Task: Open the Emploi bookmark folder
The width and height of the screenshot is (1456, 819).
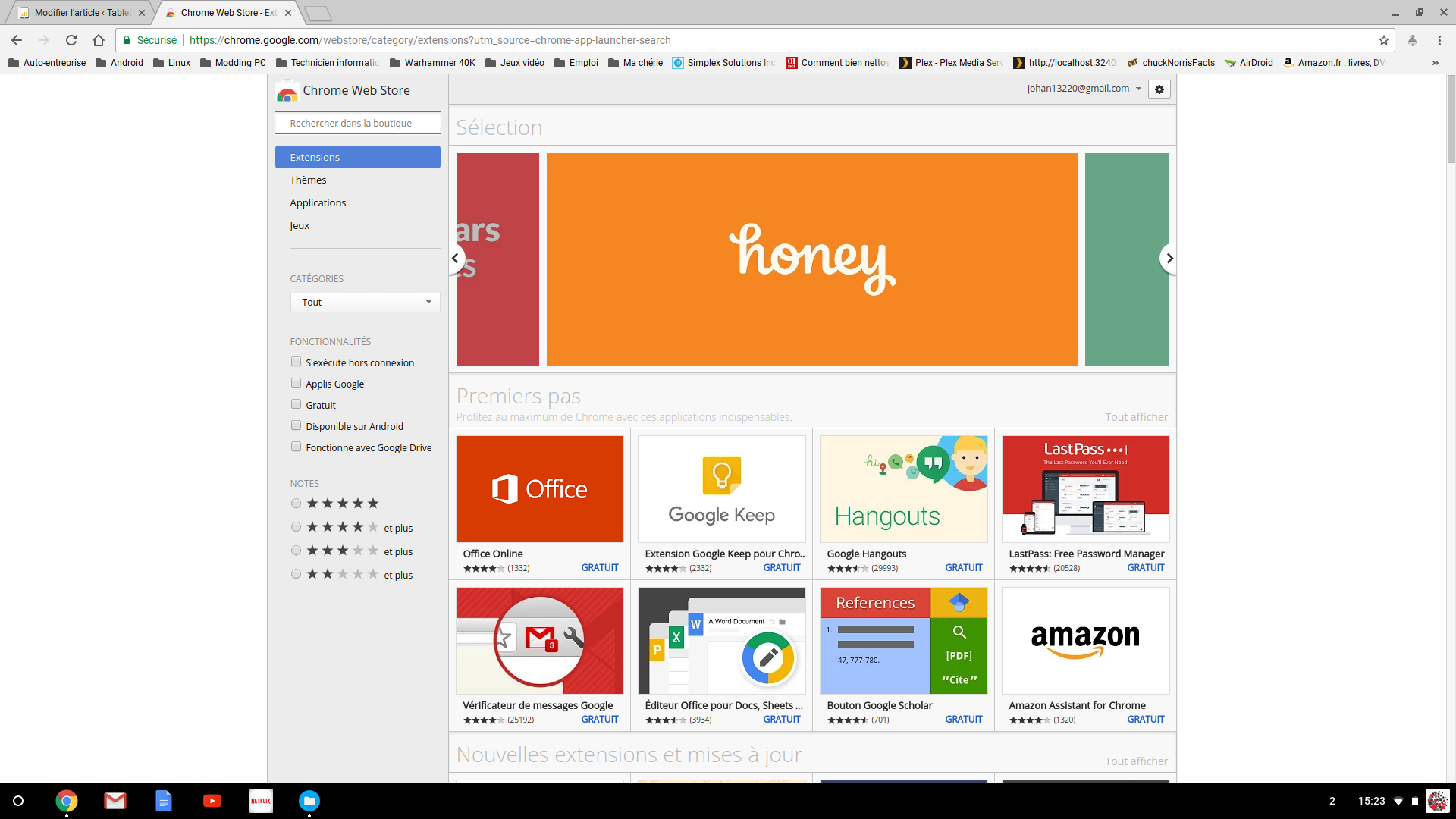Action: point(576,63)
